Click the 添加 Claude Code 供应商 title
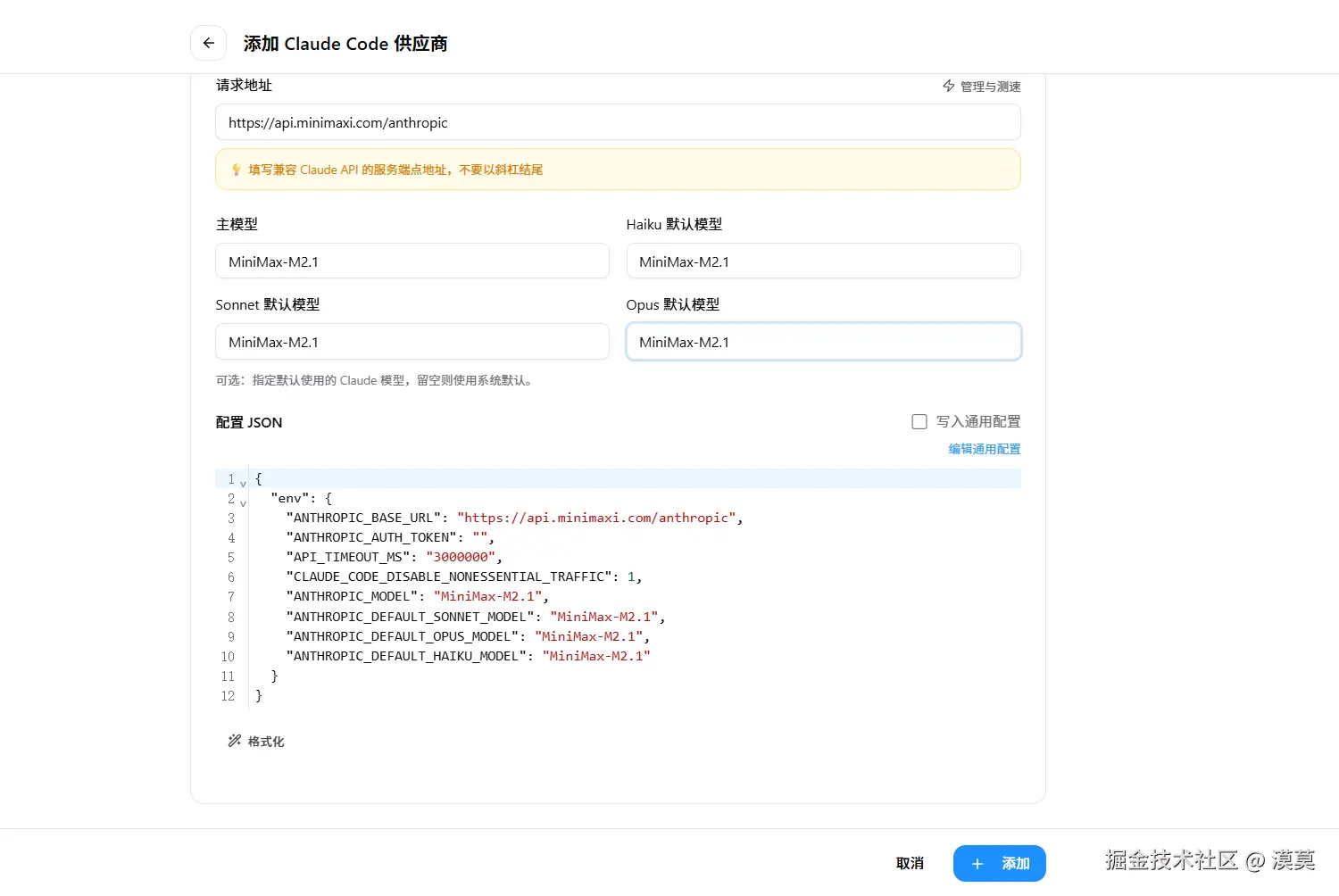Viewport: 1339px width, 896px height. click(x=345, y=43)
